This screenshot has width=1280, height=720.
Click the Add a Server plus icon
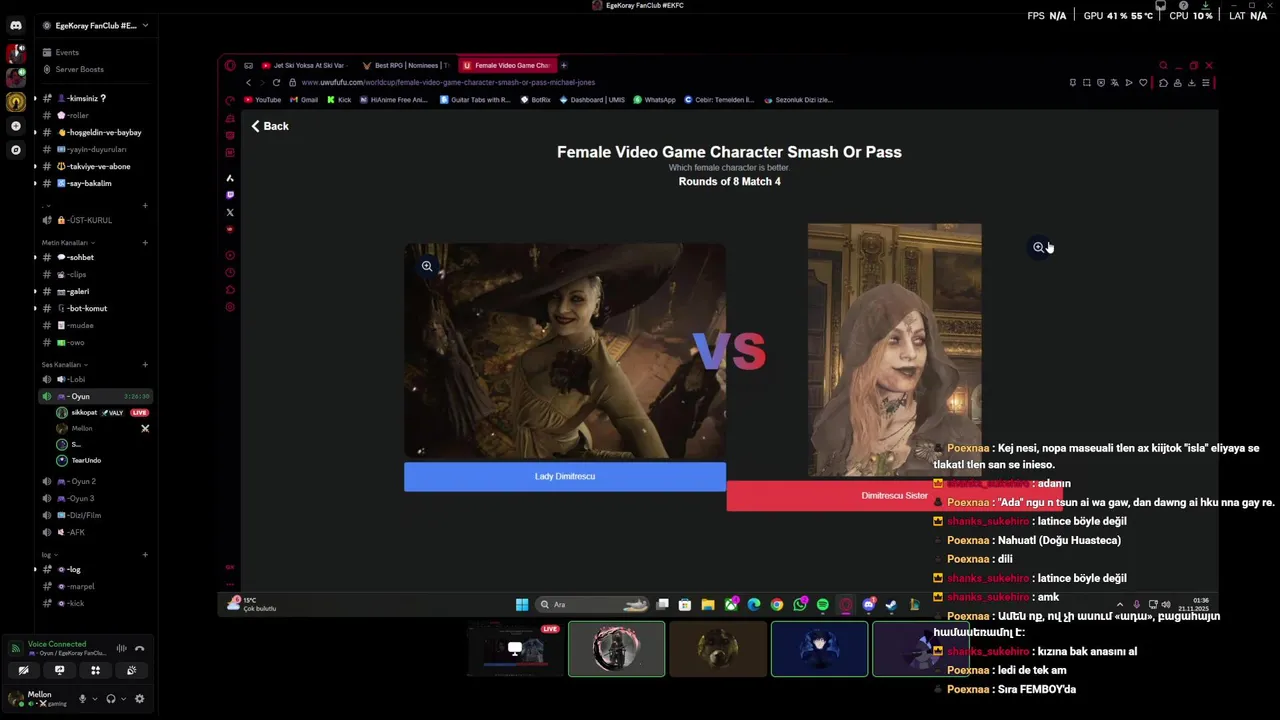(x=15, y=126)
